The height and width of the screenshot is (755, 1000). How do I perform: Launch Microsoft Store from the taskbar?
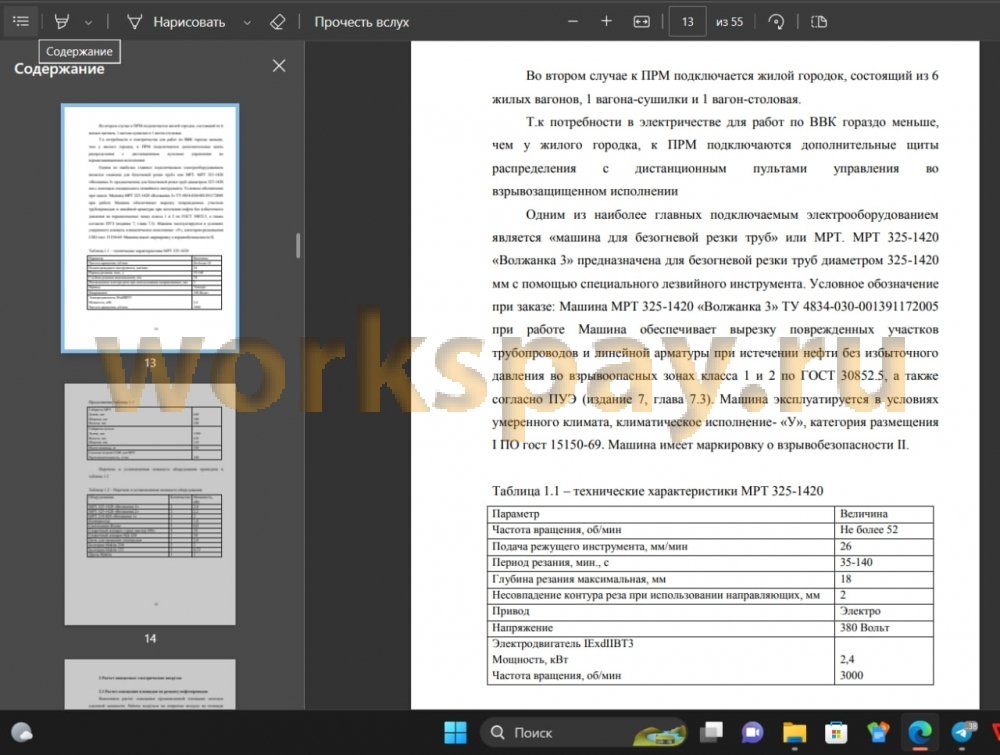click(836, 733)
